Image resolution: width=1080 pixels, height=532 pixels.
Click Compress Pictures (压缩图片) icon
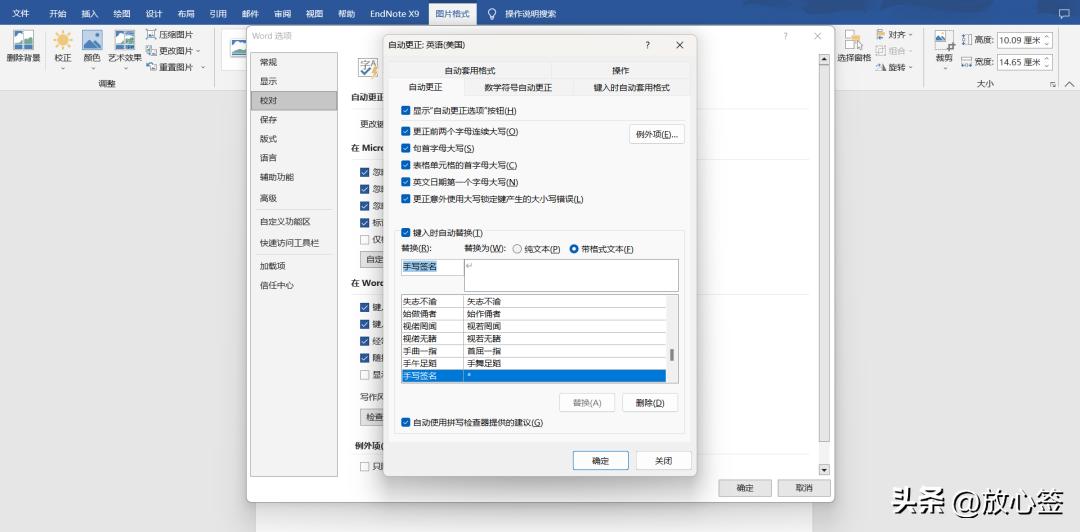pyautogui.click(x=152, y=34)
